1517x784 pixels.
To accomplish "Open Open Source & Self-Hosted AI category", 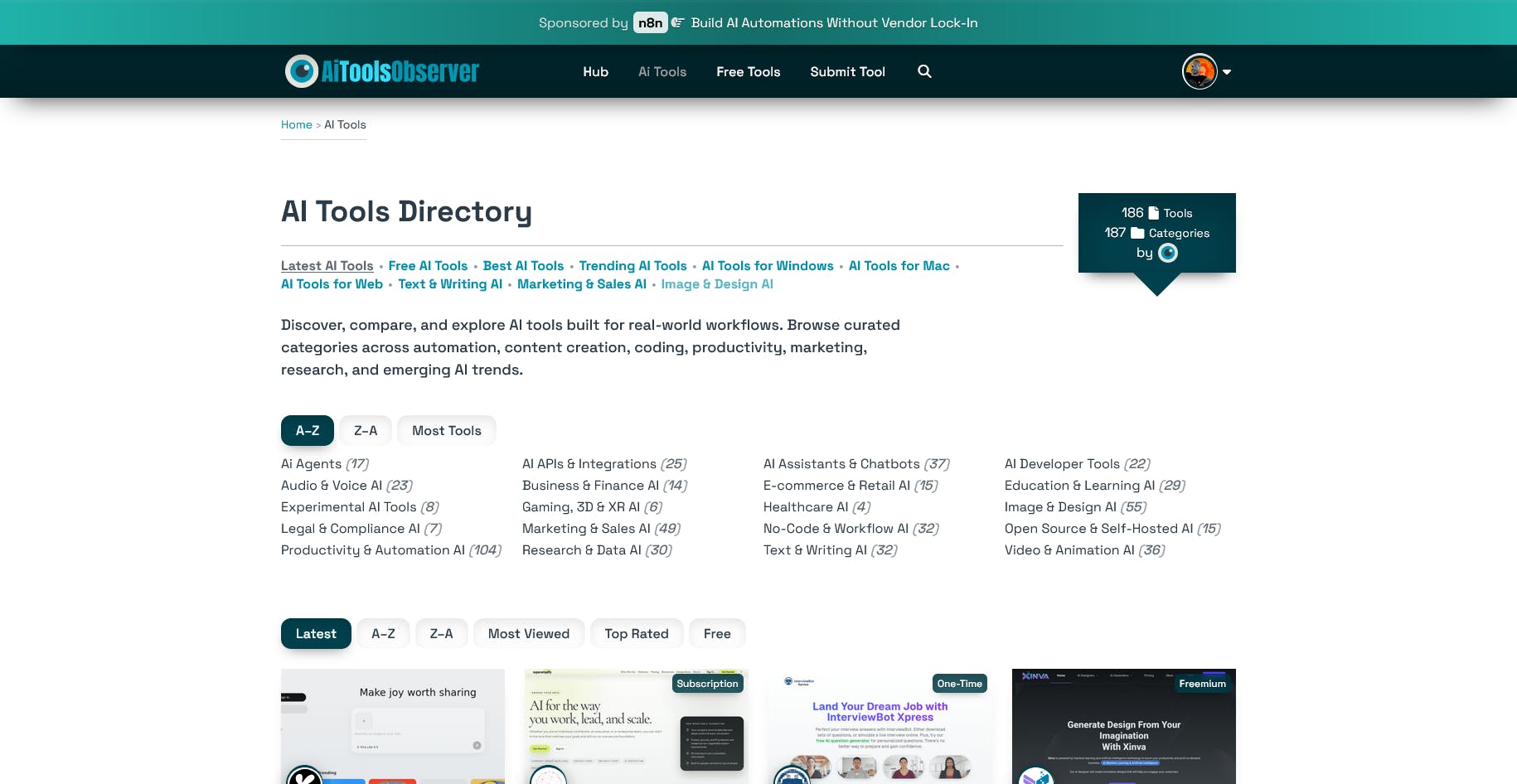I will pyautogui.click(x=1112, y=529).
